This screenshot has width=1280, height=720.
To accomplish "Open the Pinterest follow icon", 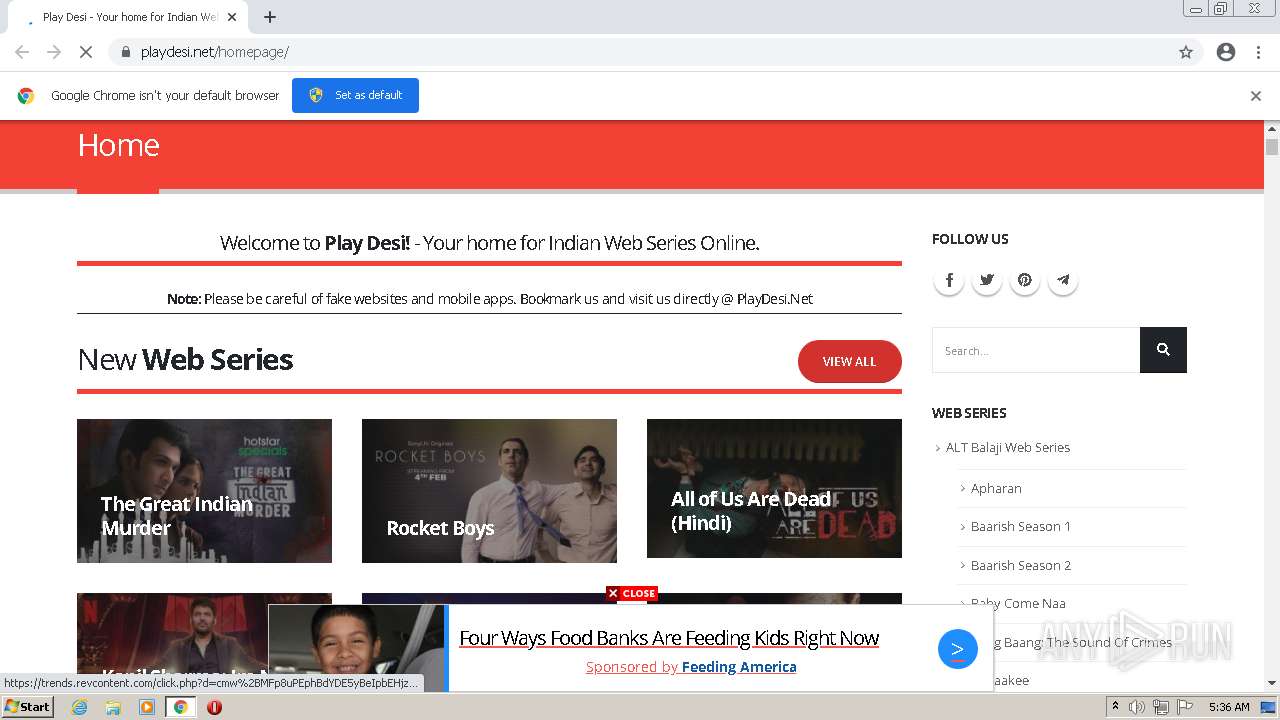I will click(x=1025, y=280).
